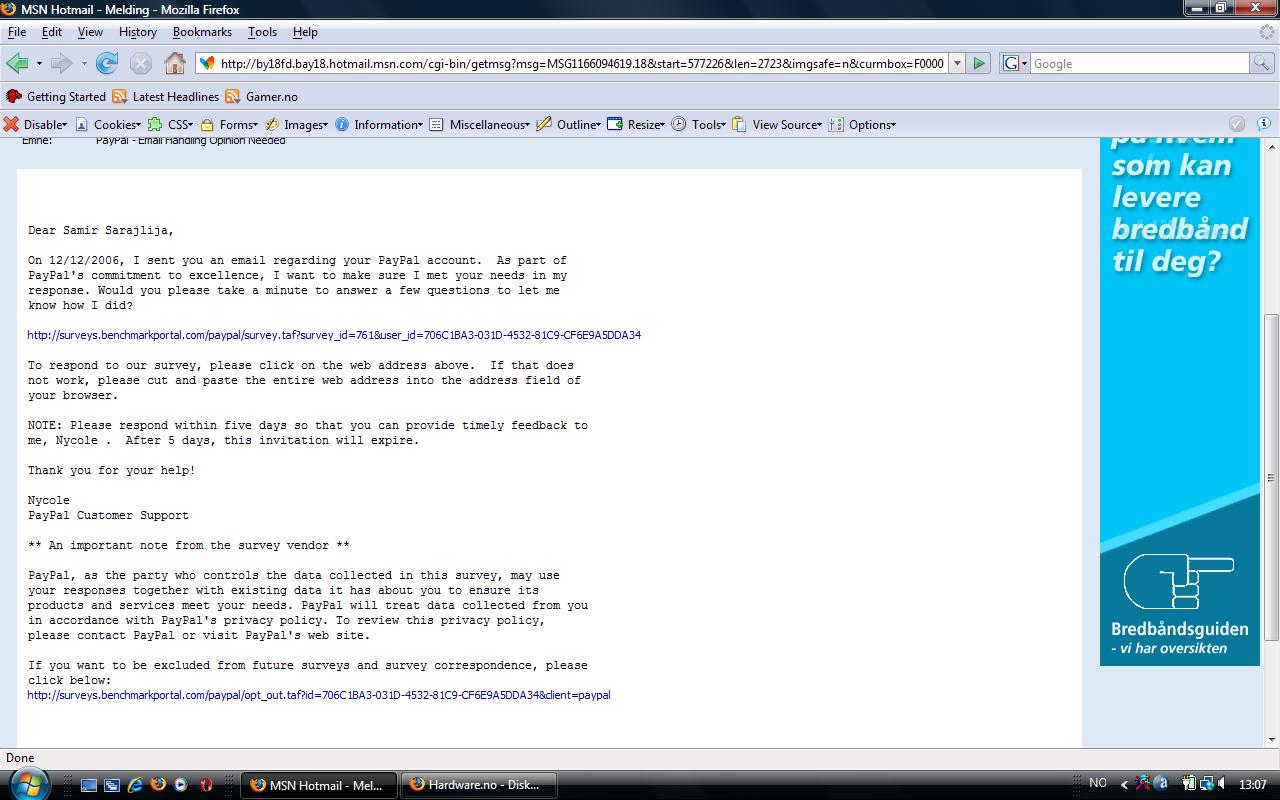Expand the Disable developer toolbar menu
The height and width of the screenshot is (800, 1280).
click(36, 125)
